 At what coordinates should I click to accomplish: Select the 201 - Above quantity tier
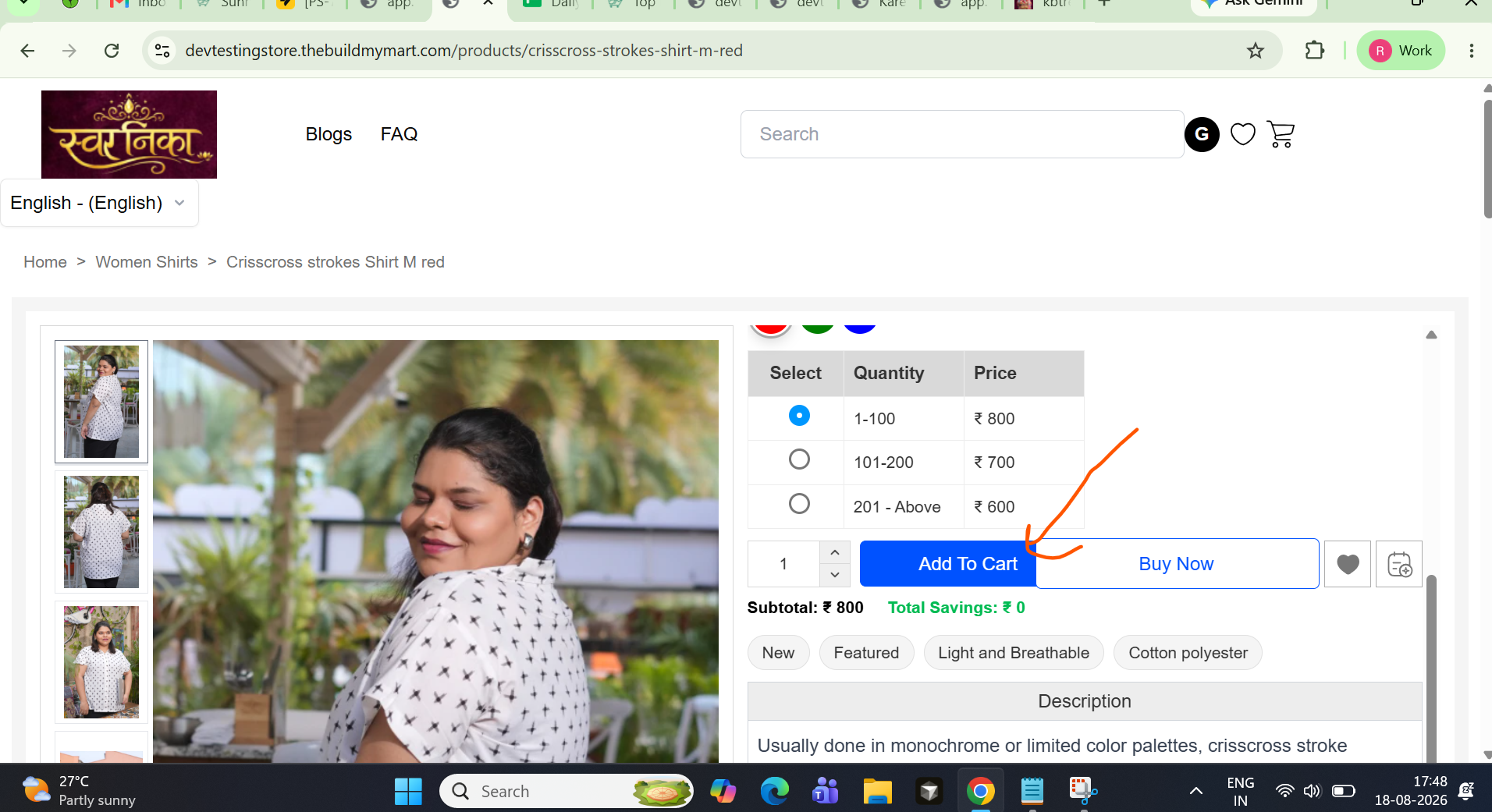(799, 504)
